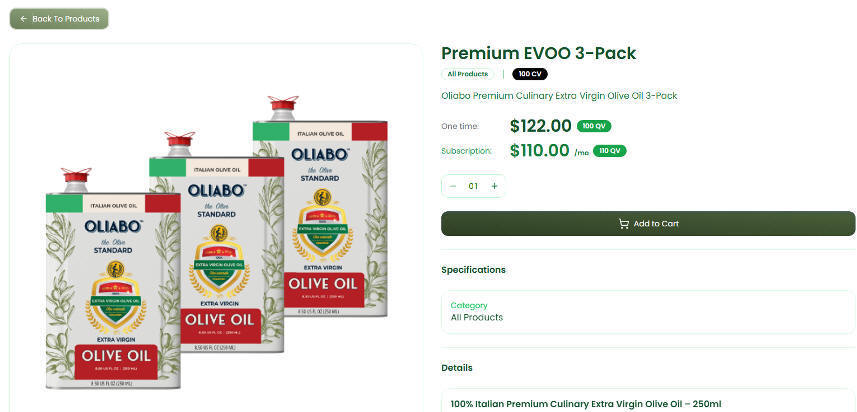This screenshot has width=857, height=412.
Task: Click the 100% Italian Premium Culinary details text
Action: coord(585,403)
